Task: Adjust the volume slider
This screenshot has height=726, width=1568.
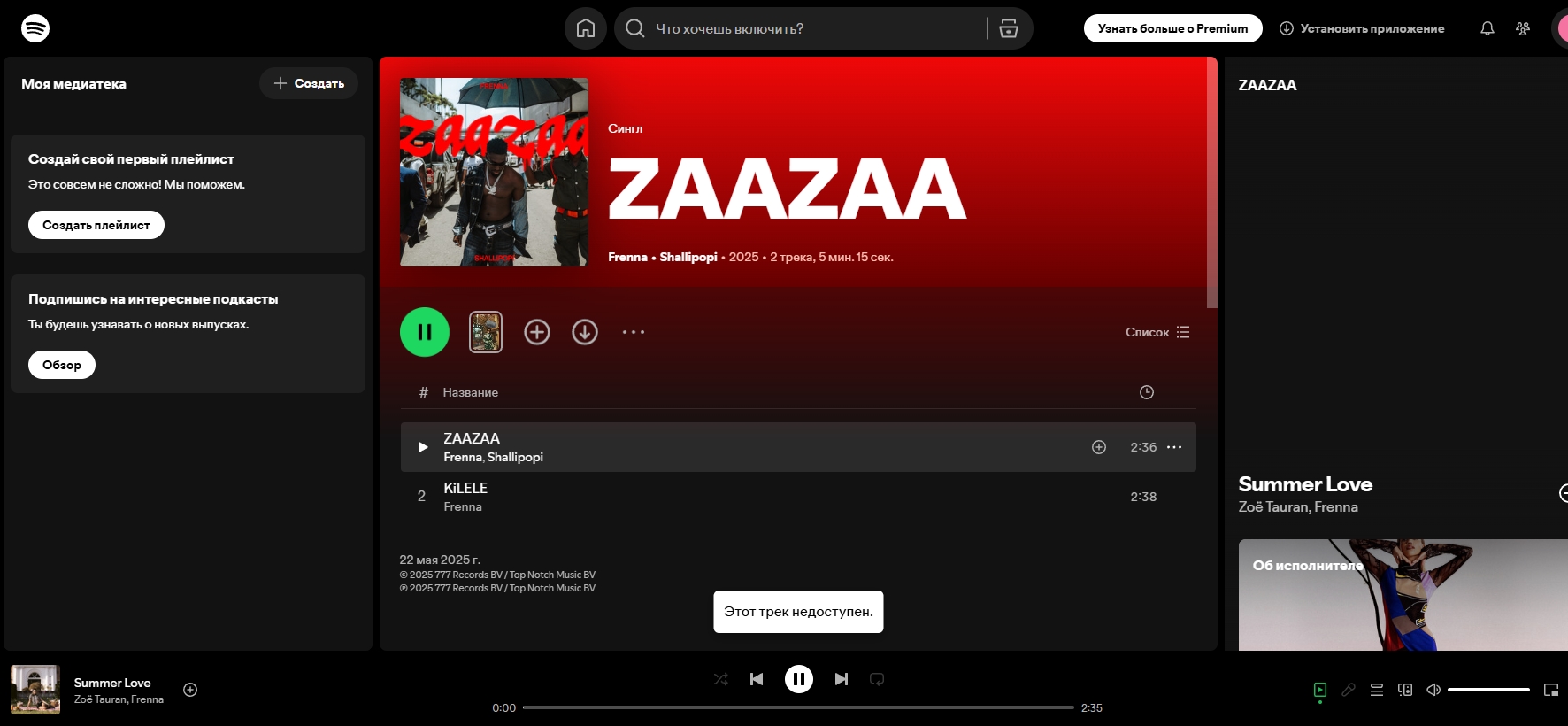Action: pyautogui.click(x=1488, y=690)
